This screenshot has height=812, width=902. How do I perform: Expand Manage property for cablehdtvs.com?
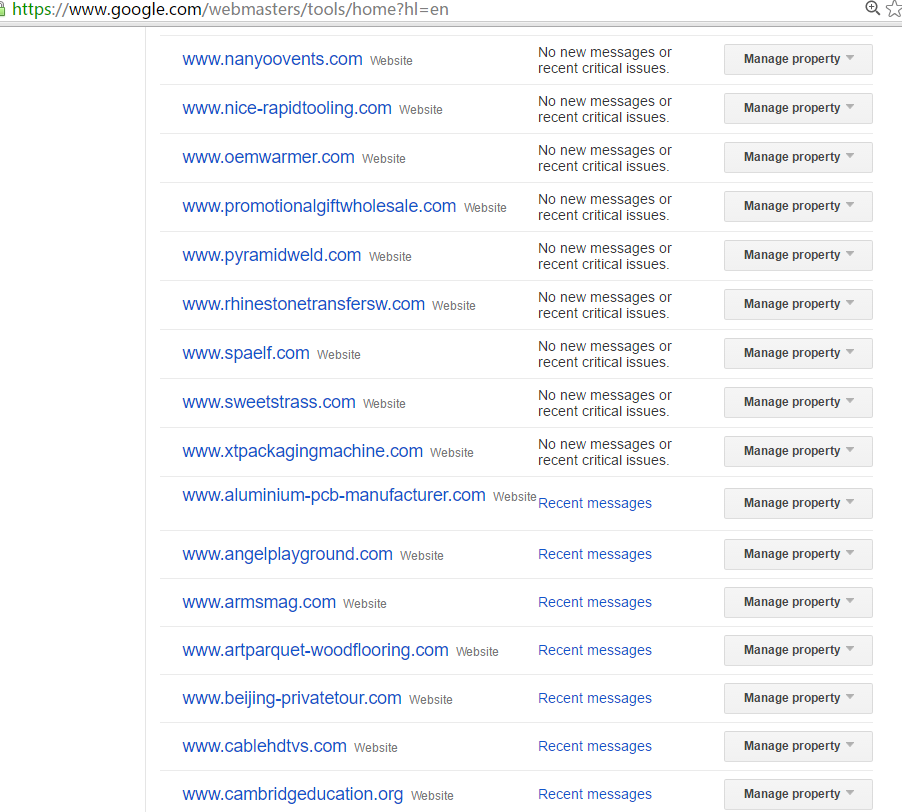point(798,746)
